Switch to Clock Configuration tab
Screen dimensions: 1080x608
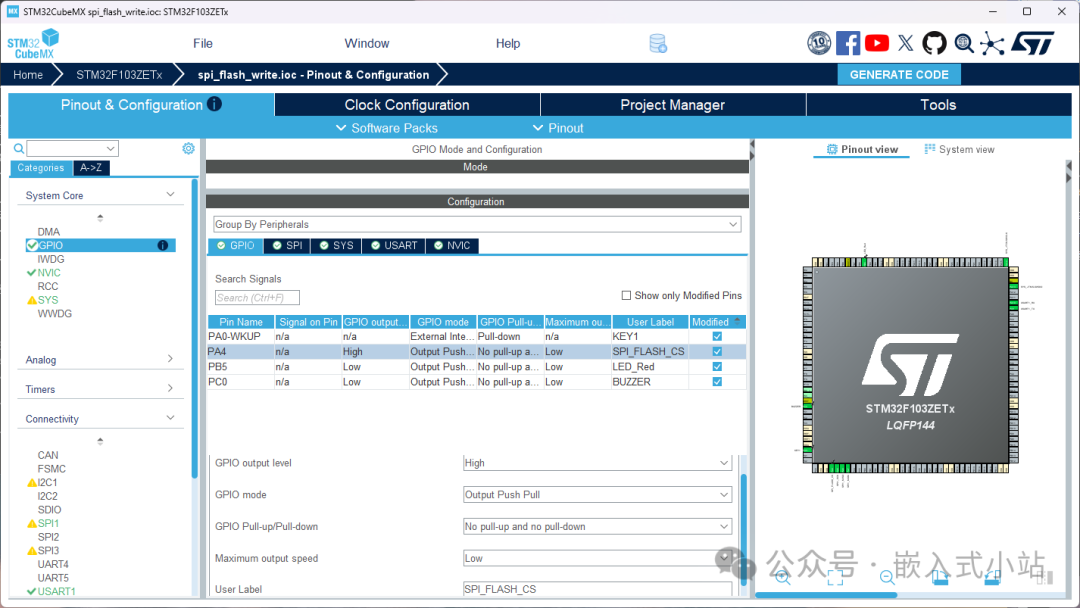(x=407, y=105)
